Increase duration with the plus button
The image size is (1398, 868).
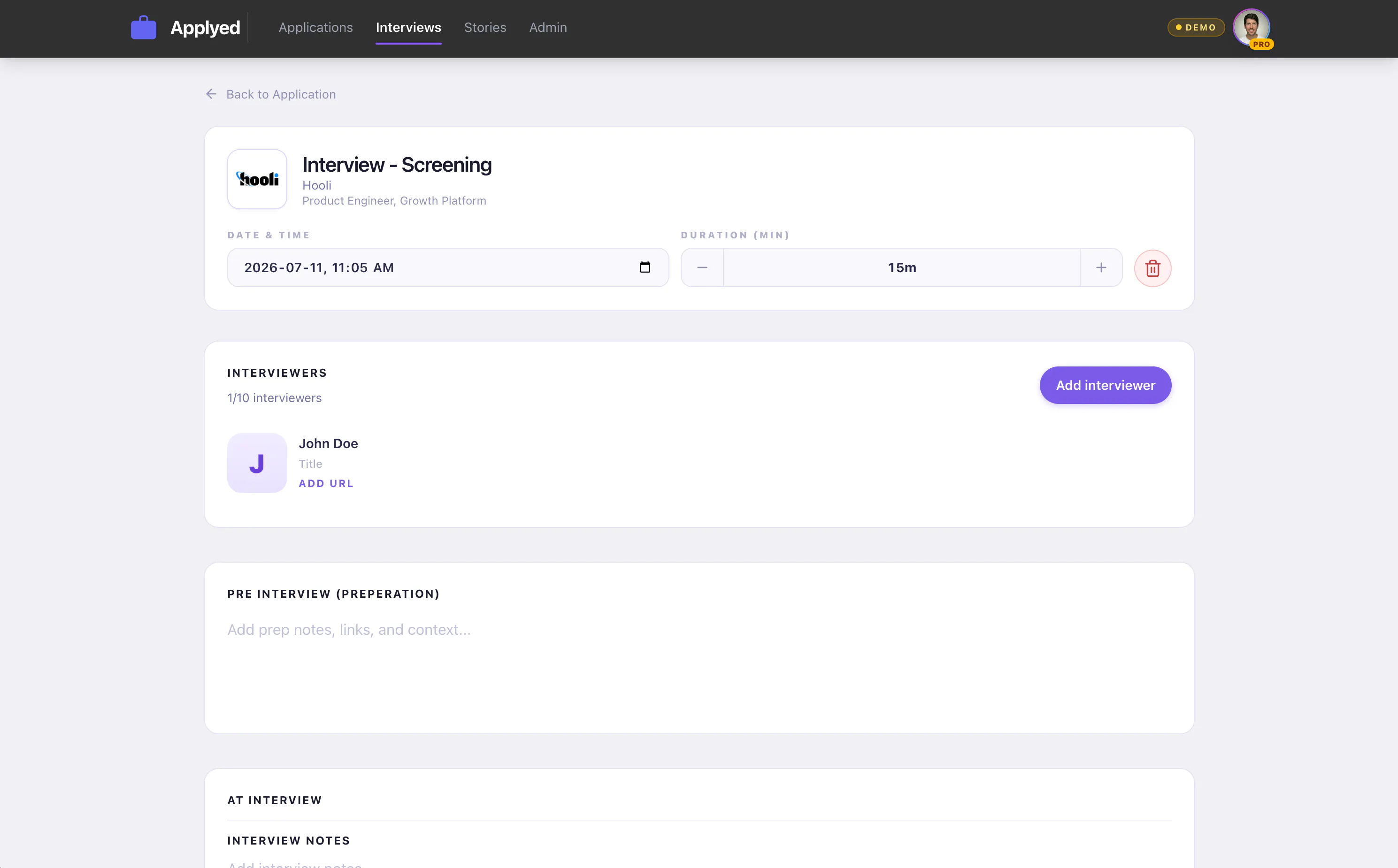(1101, 267)
